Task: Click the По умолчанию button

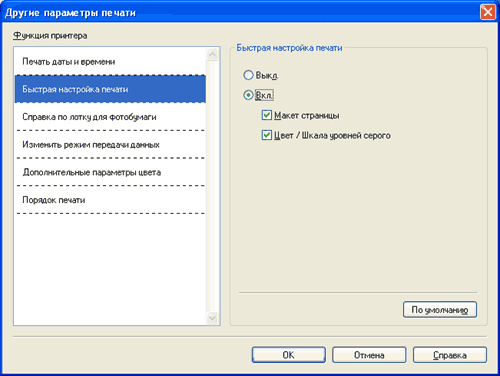Action: pyautogui.click(x=440, y=310)
